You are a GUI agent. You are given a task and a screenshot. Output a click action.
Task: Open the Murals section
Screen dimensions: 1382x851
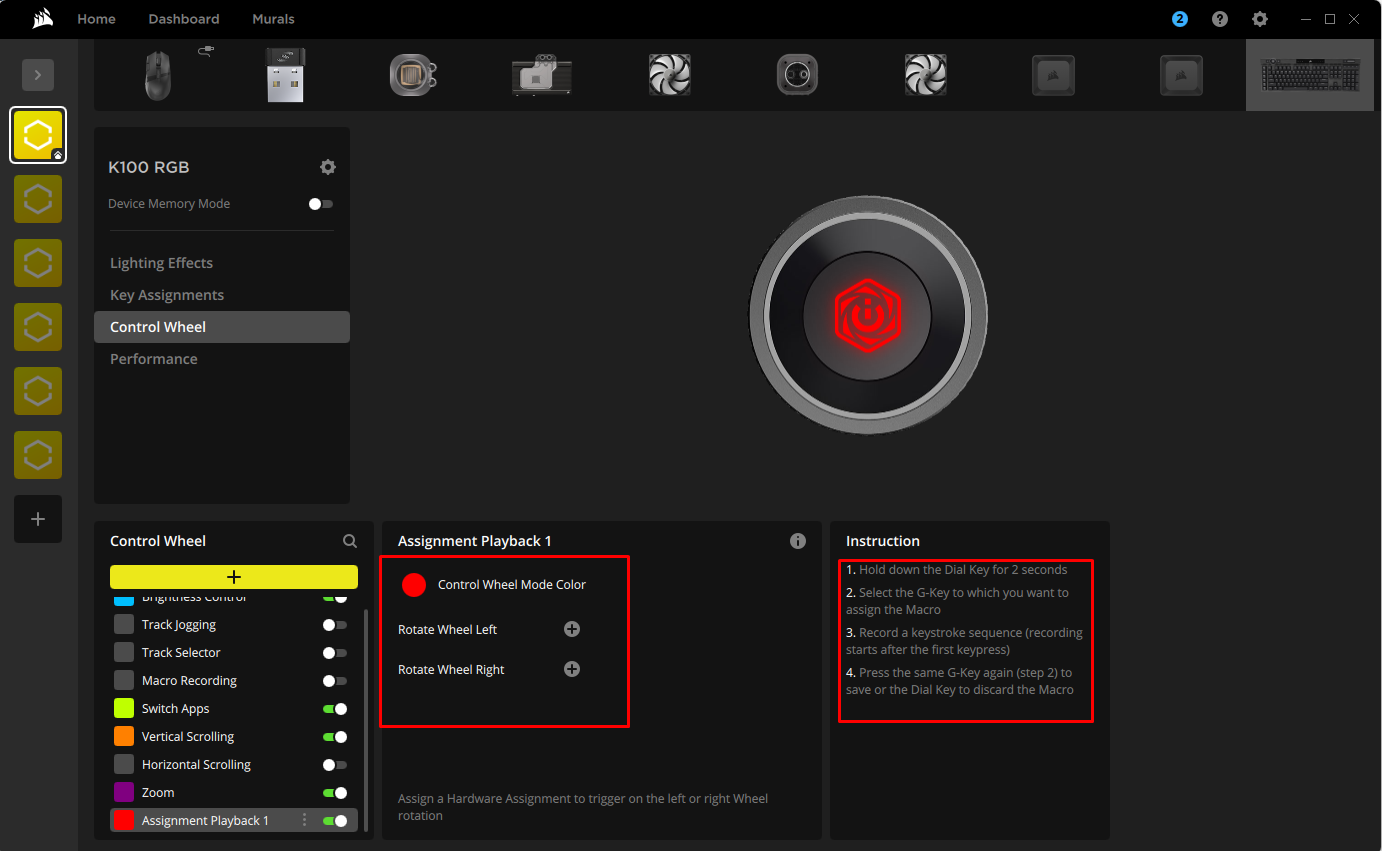(x=273, y=19)
